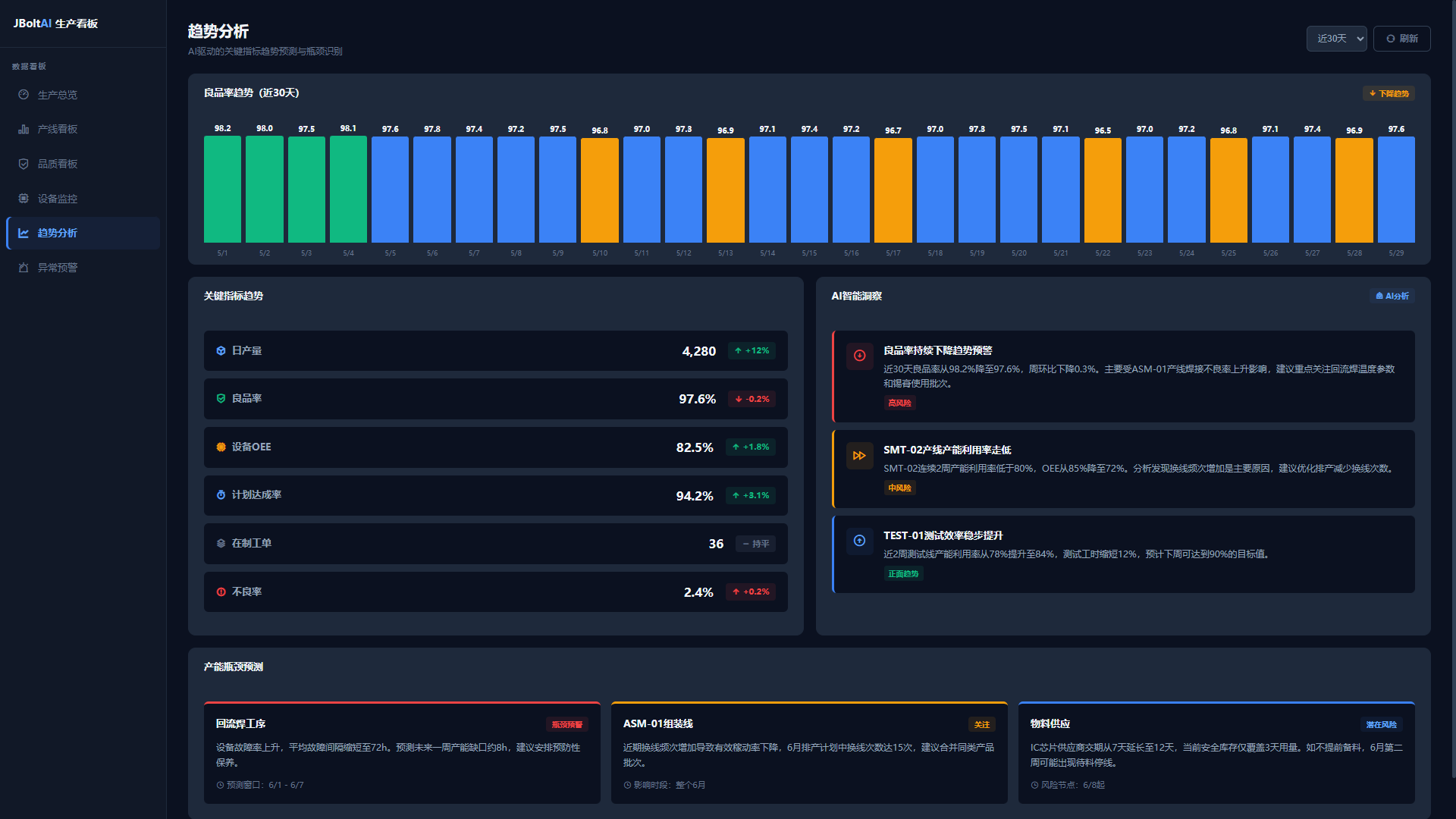Click the 不良率 warning icon
The image size is (1456, 819).
coord(221,591)
